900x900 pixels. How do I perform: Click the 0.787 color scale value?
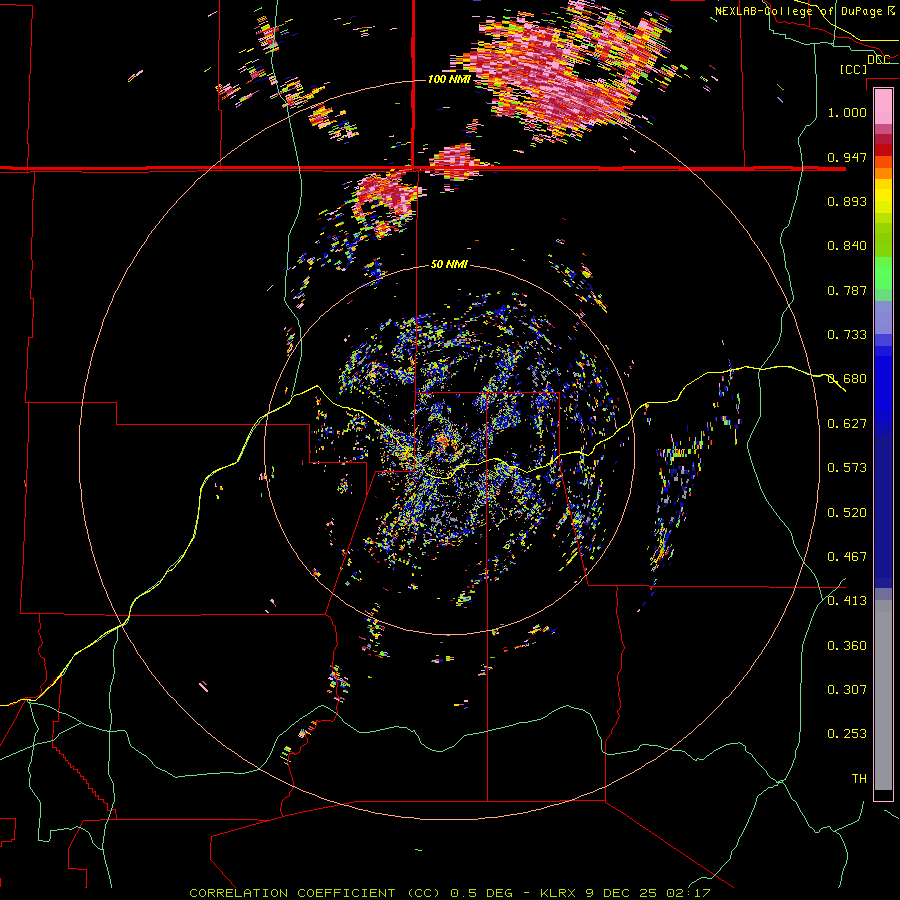pyautogui.click(x=847, y=290)
